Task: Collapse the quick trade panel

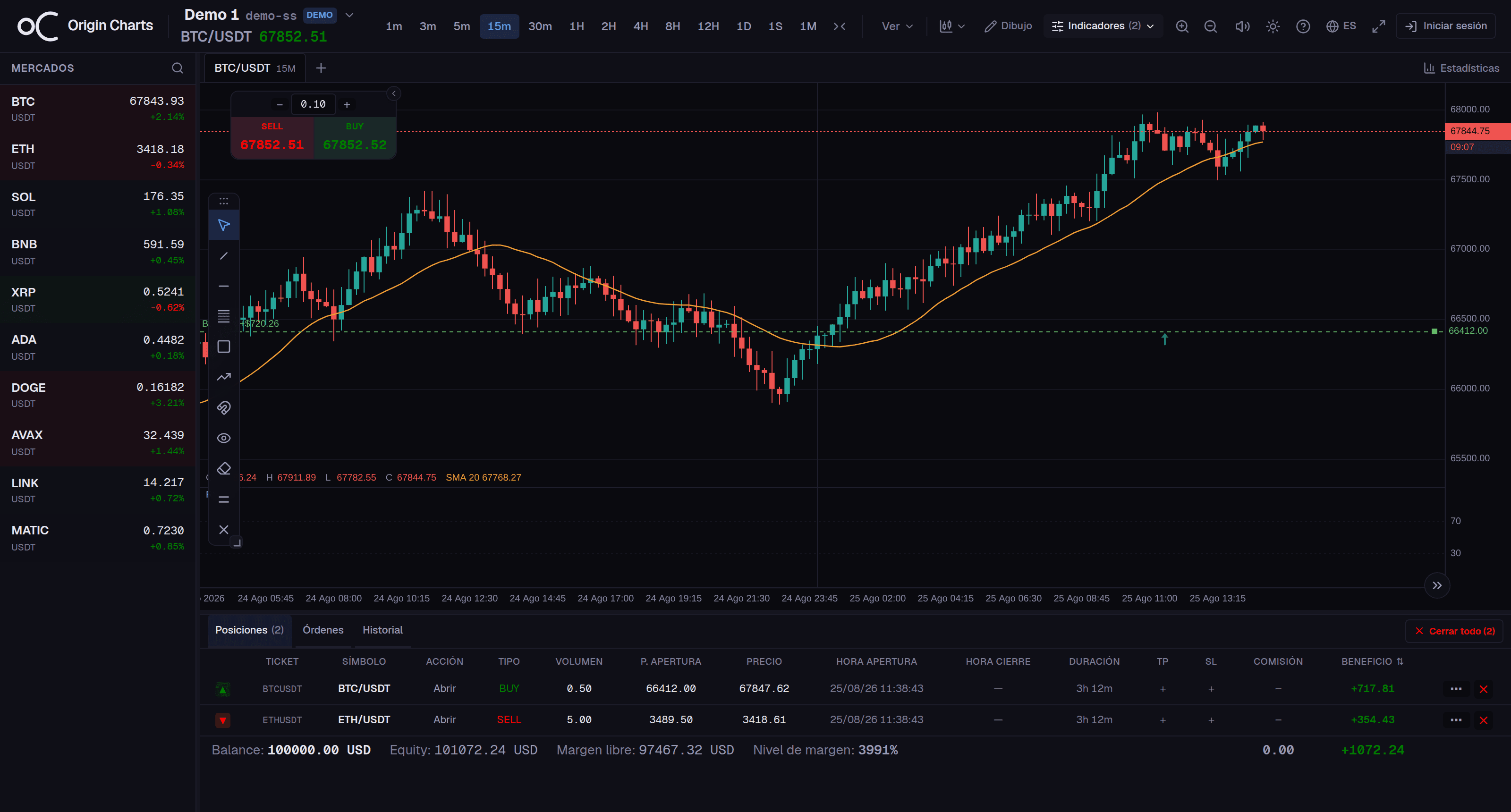Action: [x=394, y=93]
